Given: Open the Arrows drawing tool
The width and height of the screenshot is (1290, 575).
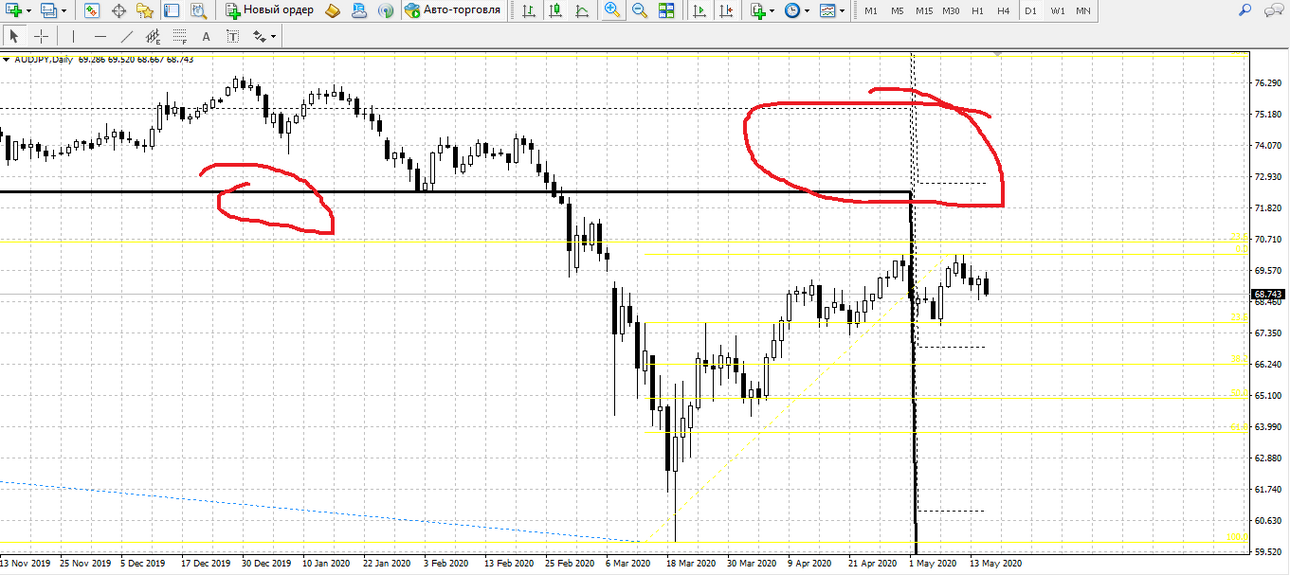Looking at the screenshot, I should click(x=260, y=36).
